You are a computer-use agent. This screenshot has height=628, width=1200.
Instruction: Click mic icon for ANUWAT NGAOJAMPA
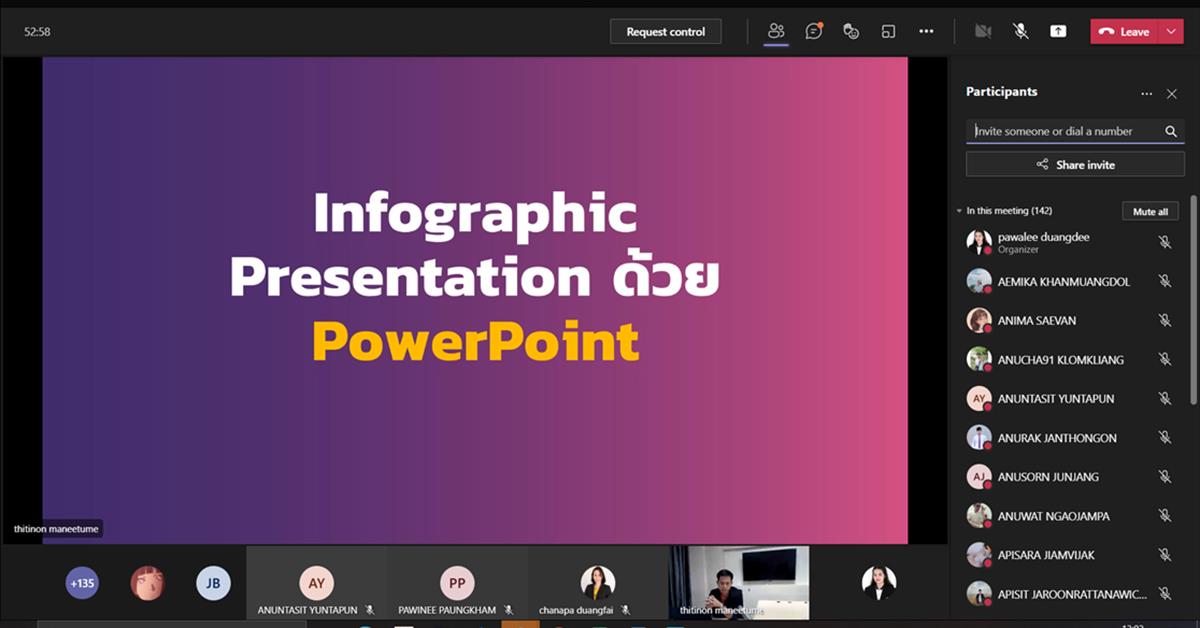pos(1164,516)
